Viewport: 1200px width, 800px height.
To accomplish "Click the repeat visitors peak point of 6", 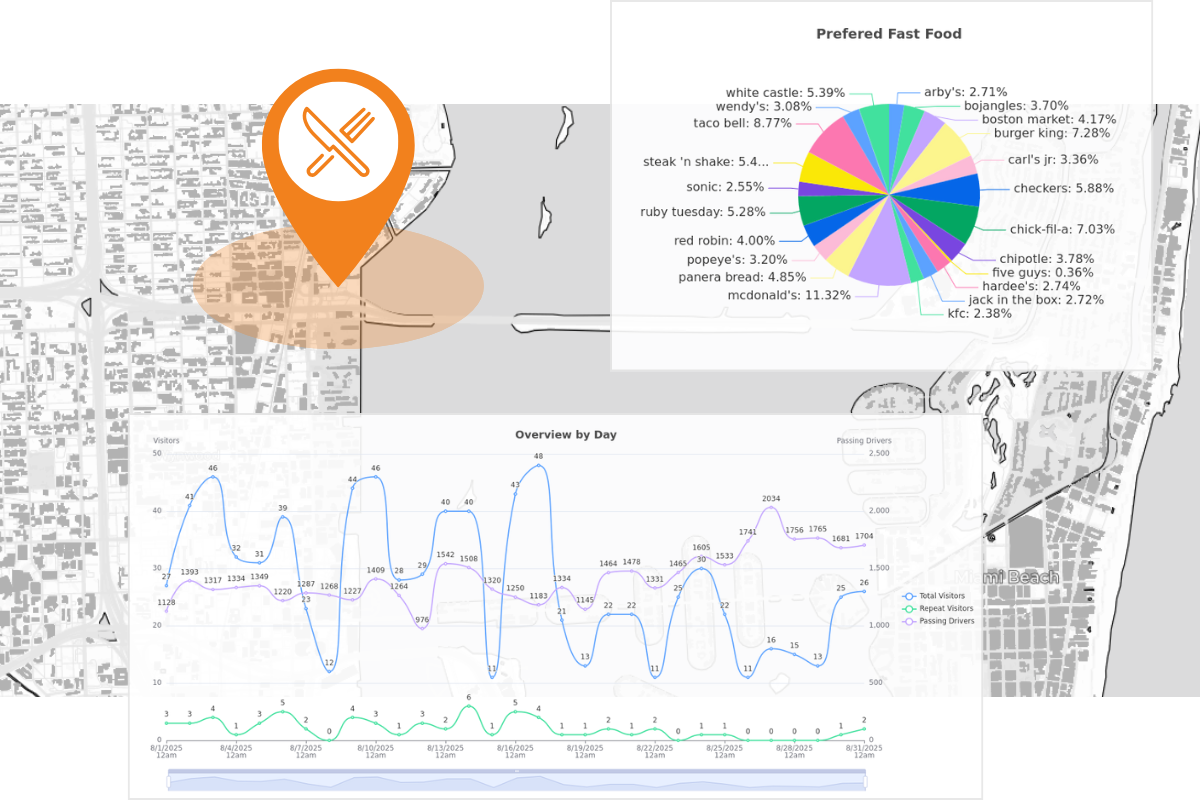I will point(468,707).
